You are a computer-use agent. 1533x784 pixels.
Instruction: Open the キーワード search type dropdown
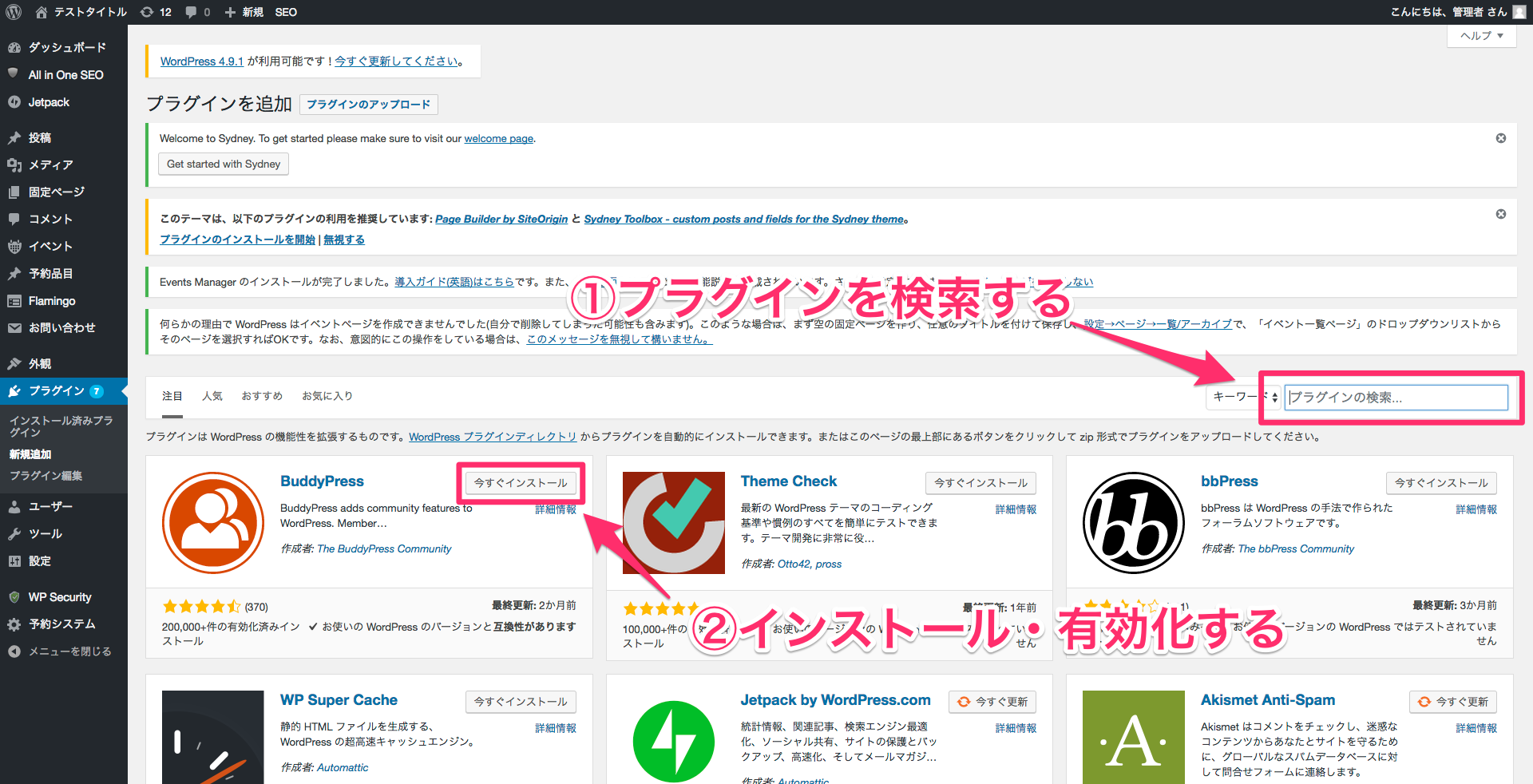coord(1243,397)
